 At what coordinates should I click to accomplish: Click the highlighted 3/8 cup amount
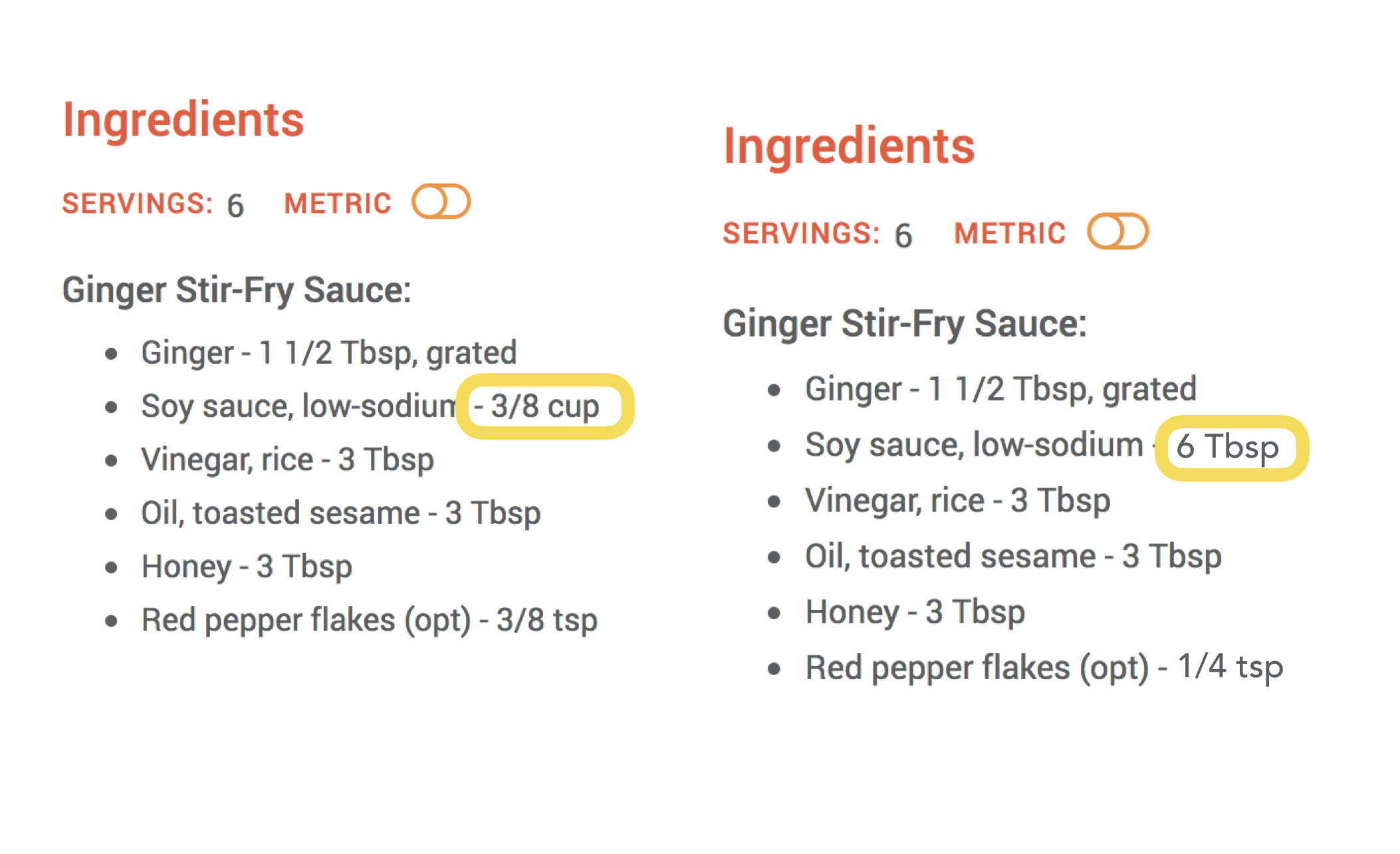coord(544,406)
